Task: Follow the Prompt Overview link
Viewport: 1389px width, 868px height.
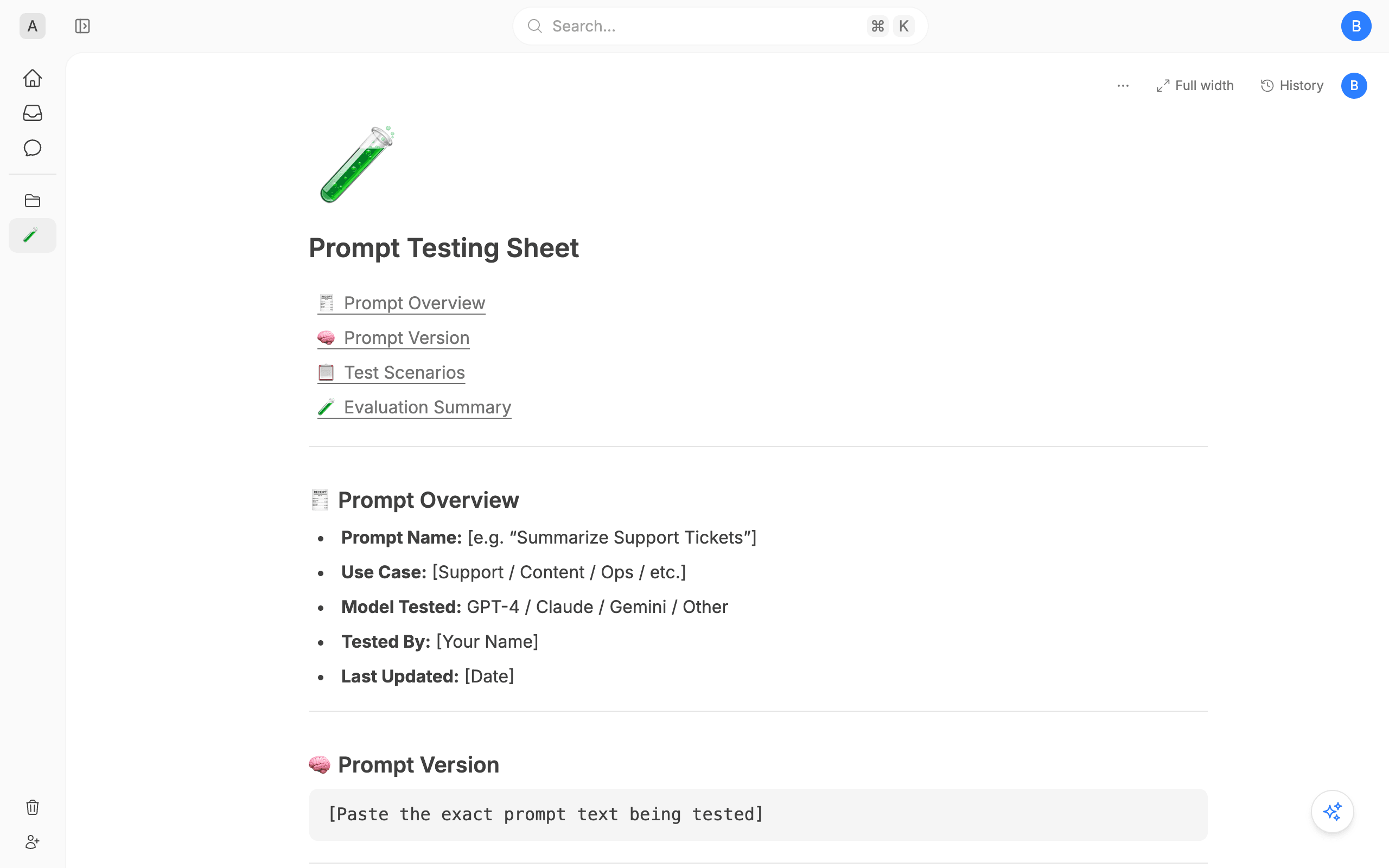Action: [x=401, y=303]
